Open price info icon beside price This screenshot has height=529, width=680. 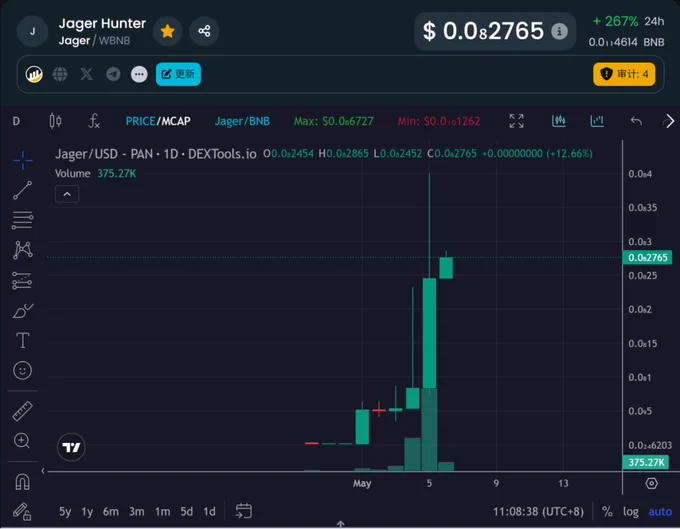[559, 31]
